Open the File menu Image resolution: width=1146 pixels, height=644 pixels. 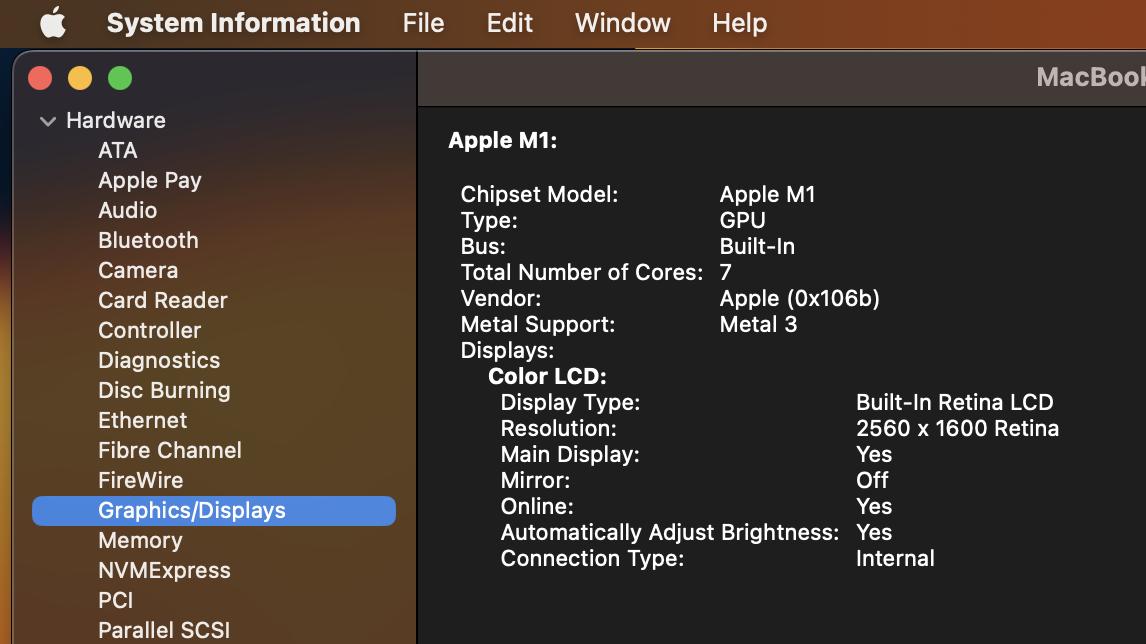423,23
